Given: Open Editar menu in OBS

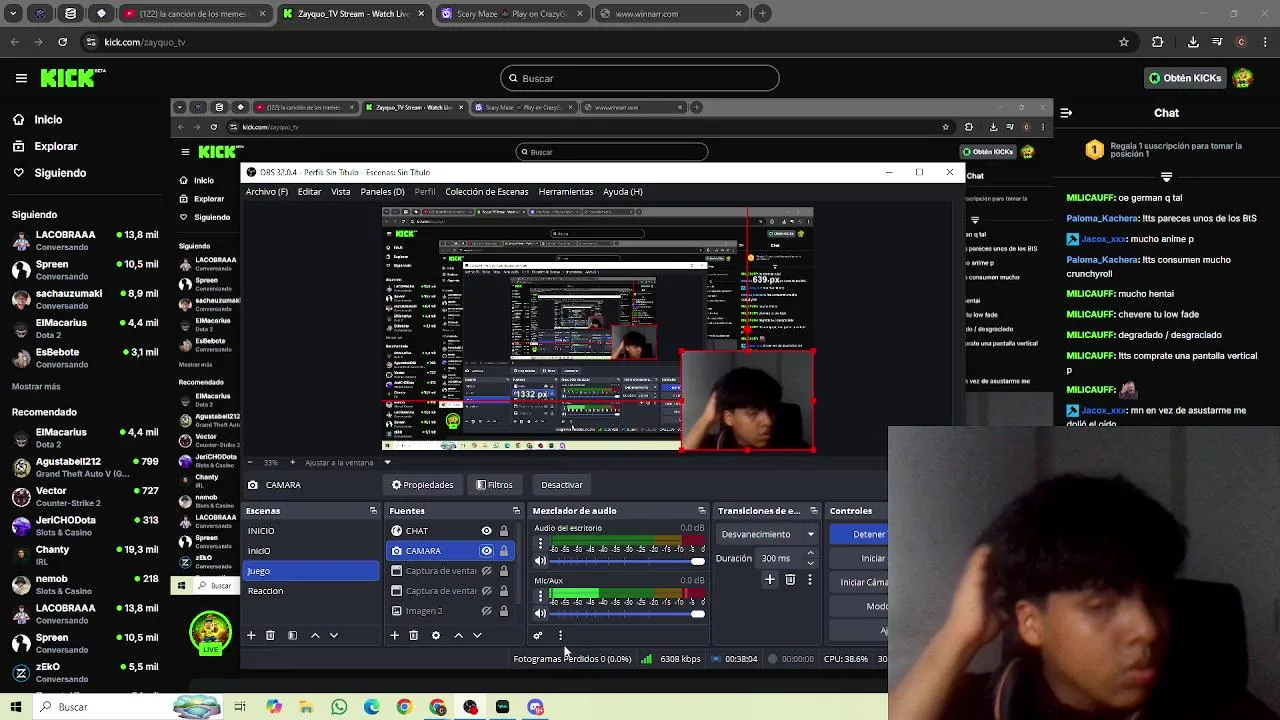Looking at the screenshot, I should tap(309, 192).
